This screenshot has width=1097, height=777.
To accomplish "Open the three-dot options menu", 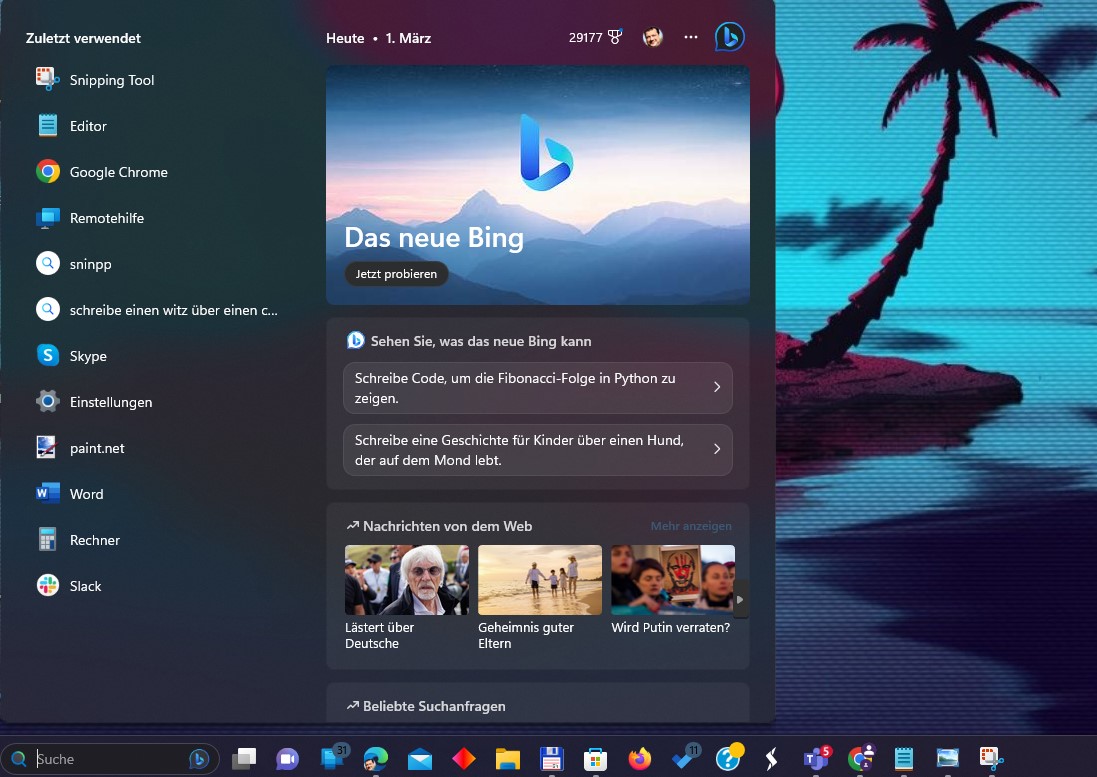I will coord(691,37).
